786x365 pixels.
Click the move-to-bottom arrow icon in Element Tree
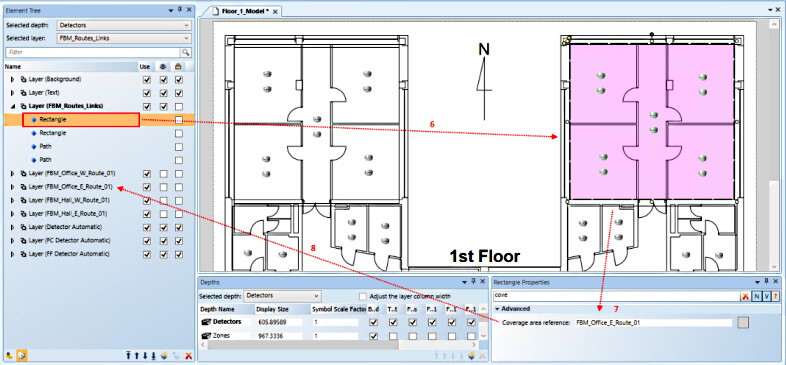[153, 355]
